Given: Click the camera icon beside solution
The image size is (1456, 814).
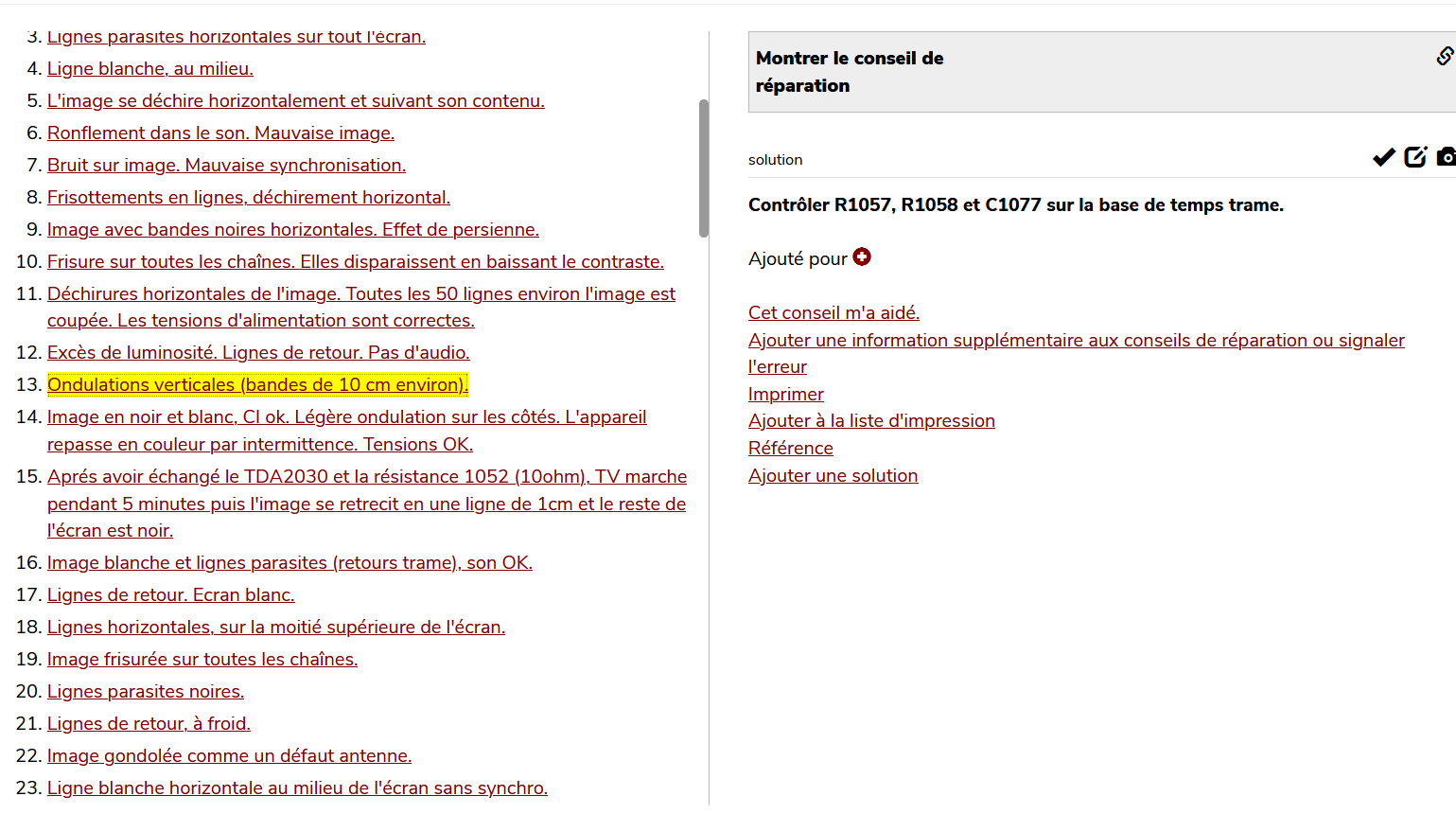Looking at the screenshot, I should 1446,157.
